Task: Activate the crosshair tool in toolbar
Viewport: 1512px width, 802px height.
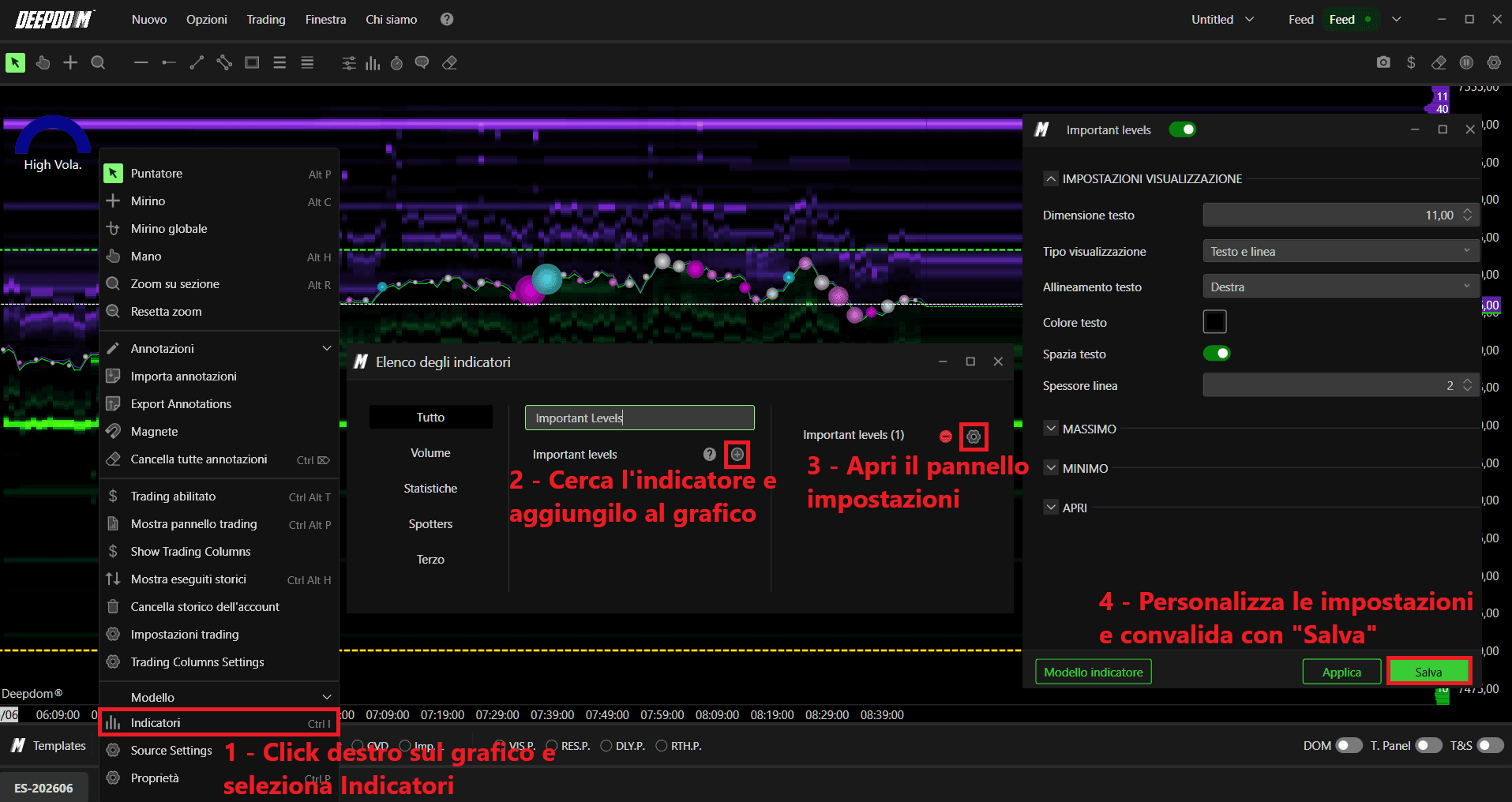Action: click(x=70, y=62)
